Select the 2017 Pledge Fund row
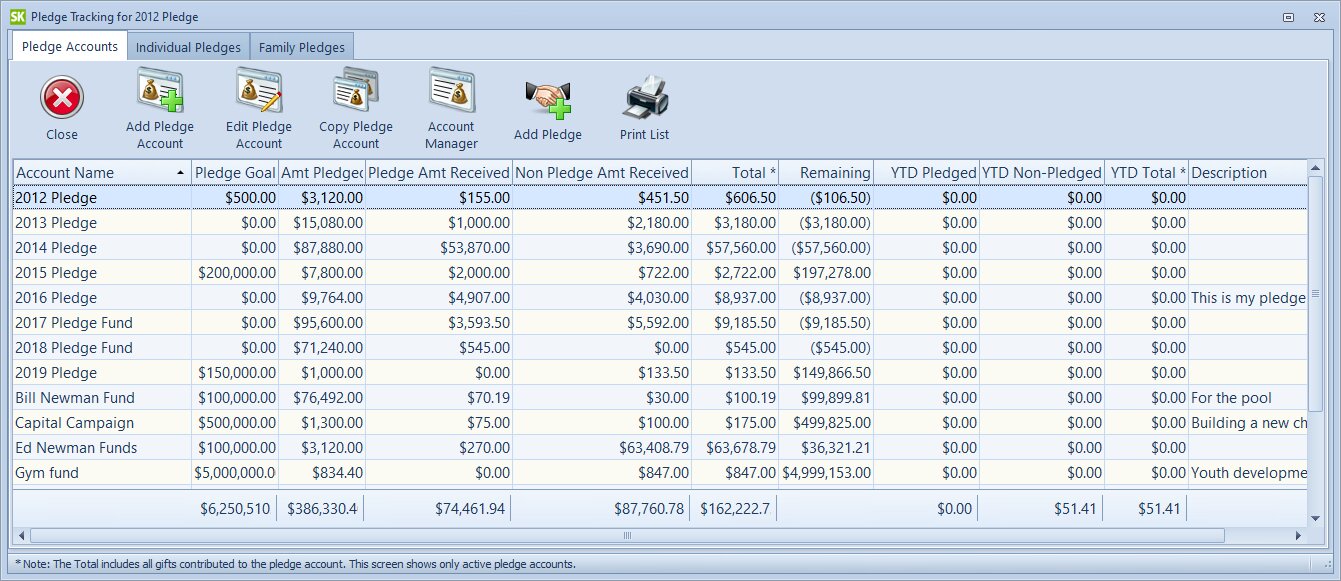This screenshot has width=1341, height=581. [660, 323]
